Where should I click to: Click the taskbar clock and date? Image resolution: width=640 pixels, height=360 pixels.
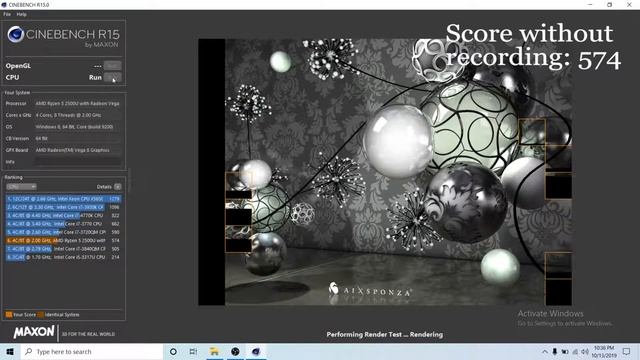click(x=604, y=351)
